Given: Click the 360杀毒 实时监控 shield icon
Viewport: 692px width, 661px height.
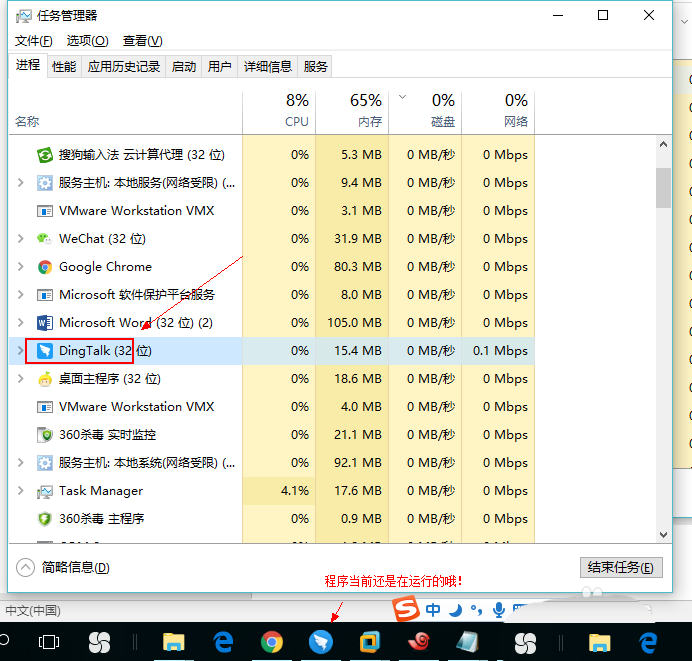Looking at the screenshot, I should [45, 435].
